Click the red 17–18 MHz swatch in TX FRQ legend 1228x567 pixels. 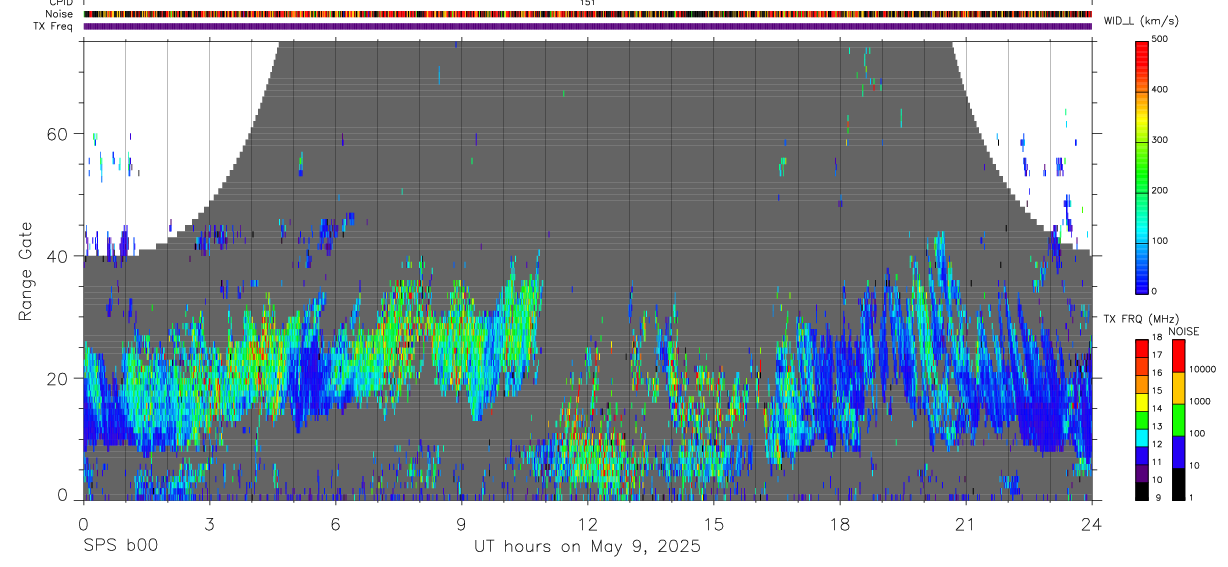click(x=1142, y=348)
